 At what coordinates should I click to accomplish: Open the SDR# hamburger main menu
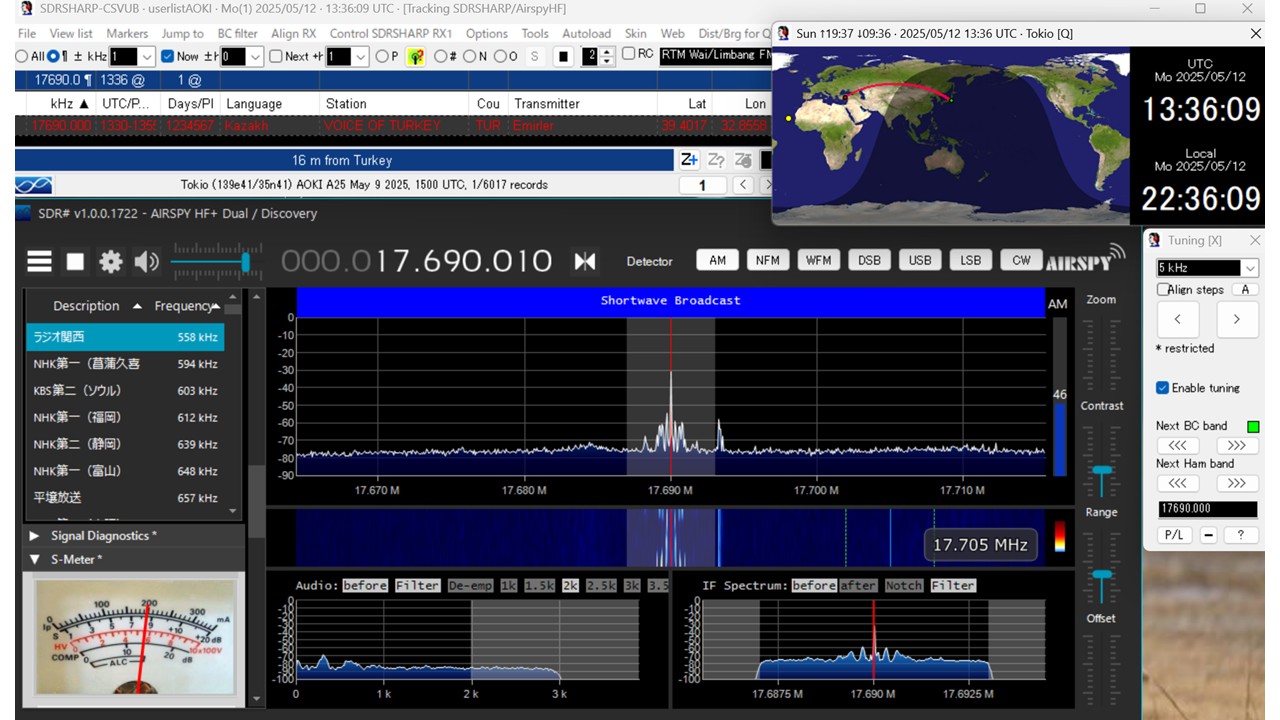point(39,262)
